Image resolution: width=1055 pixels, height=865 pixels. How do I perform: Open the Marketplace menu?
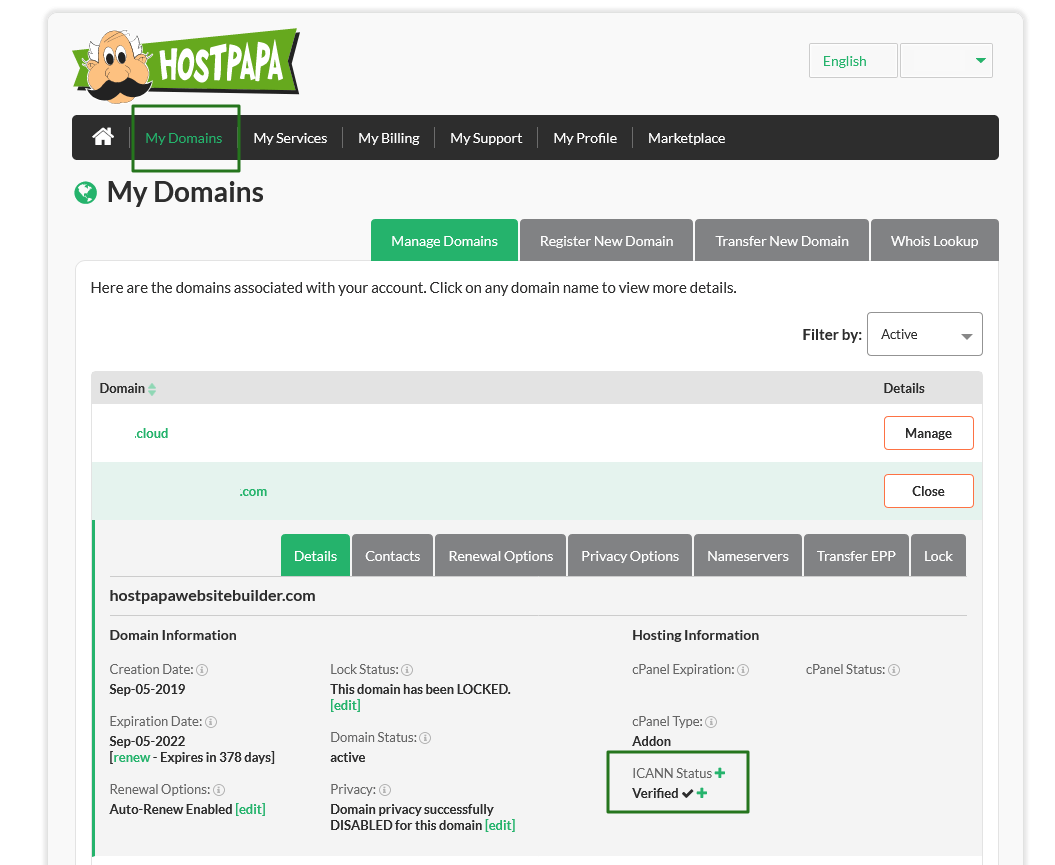point(686,137)
